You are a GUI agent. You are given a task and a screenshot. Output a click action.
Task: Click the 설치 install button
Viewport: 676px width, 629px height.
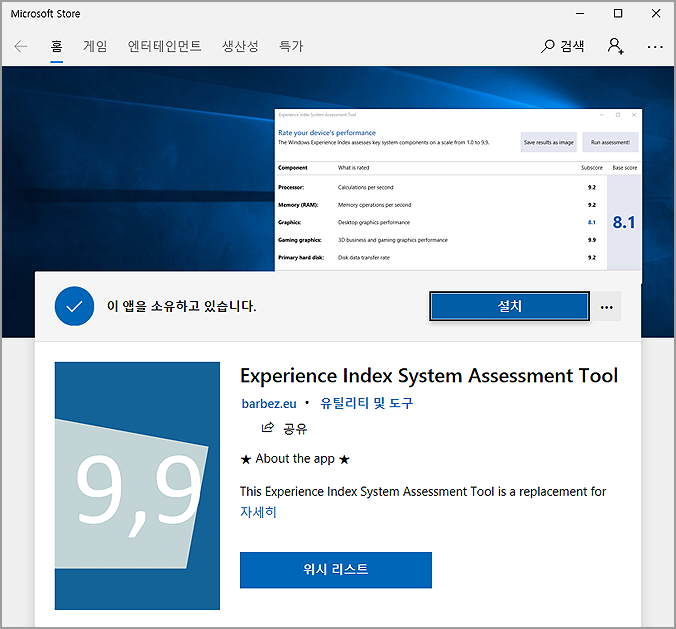[509, 306]
